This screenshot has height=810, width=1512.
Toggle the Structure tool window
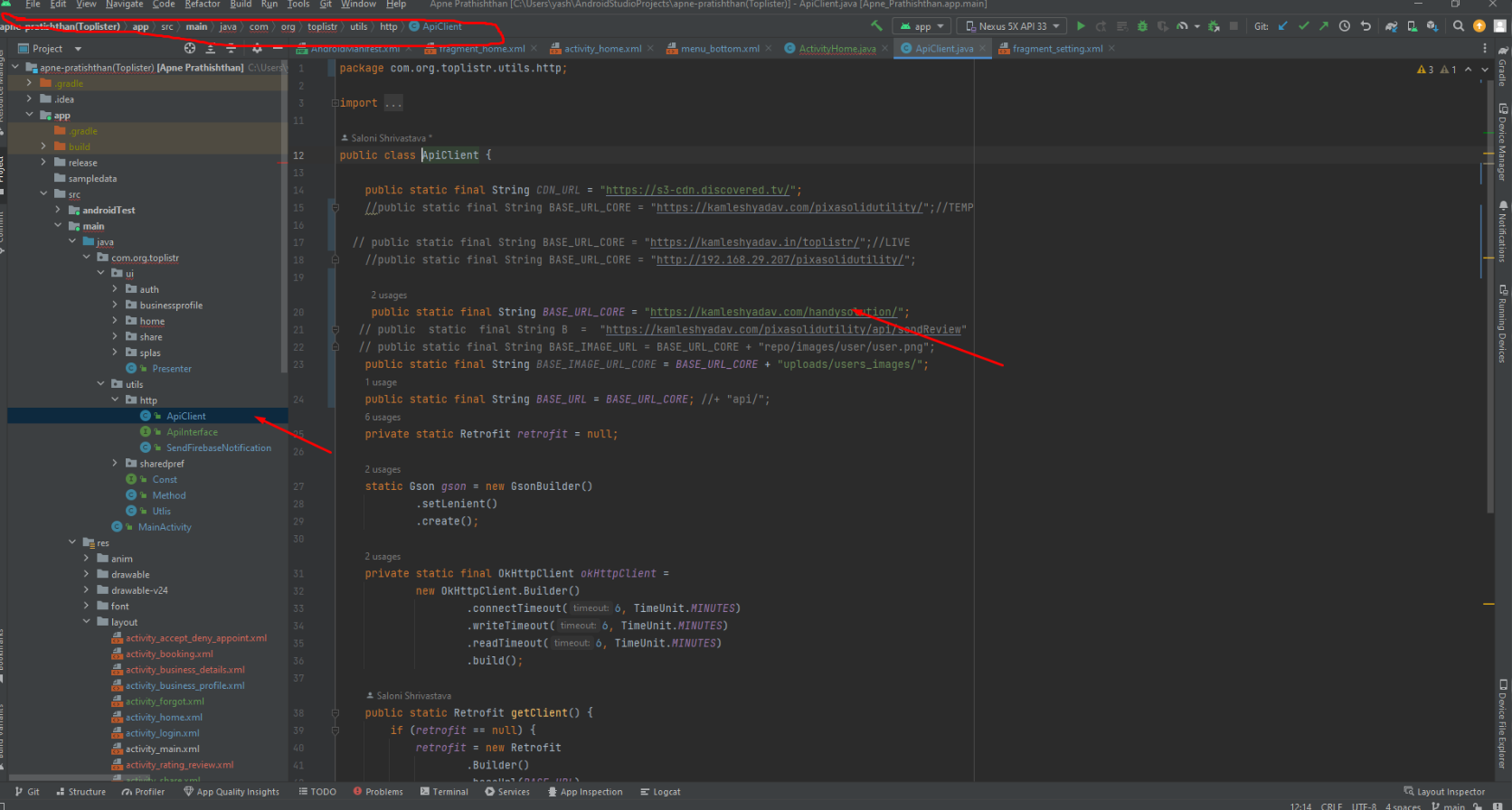[x=80, y=792]
